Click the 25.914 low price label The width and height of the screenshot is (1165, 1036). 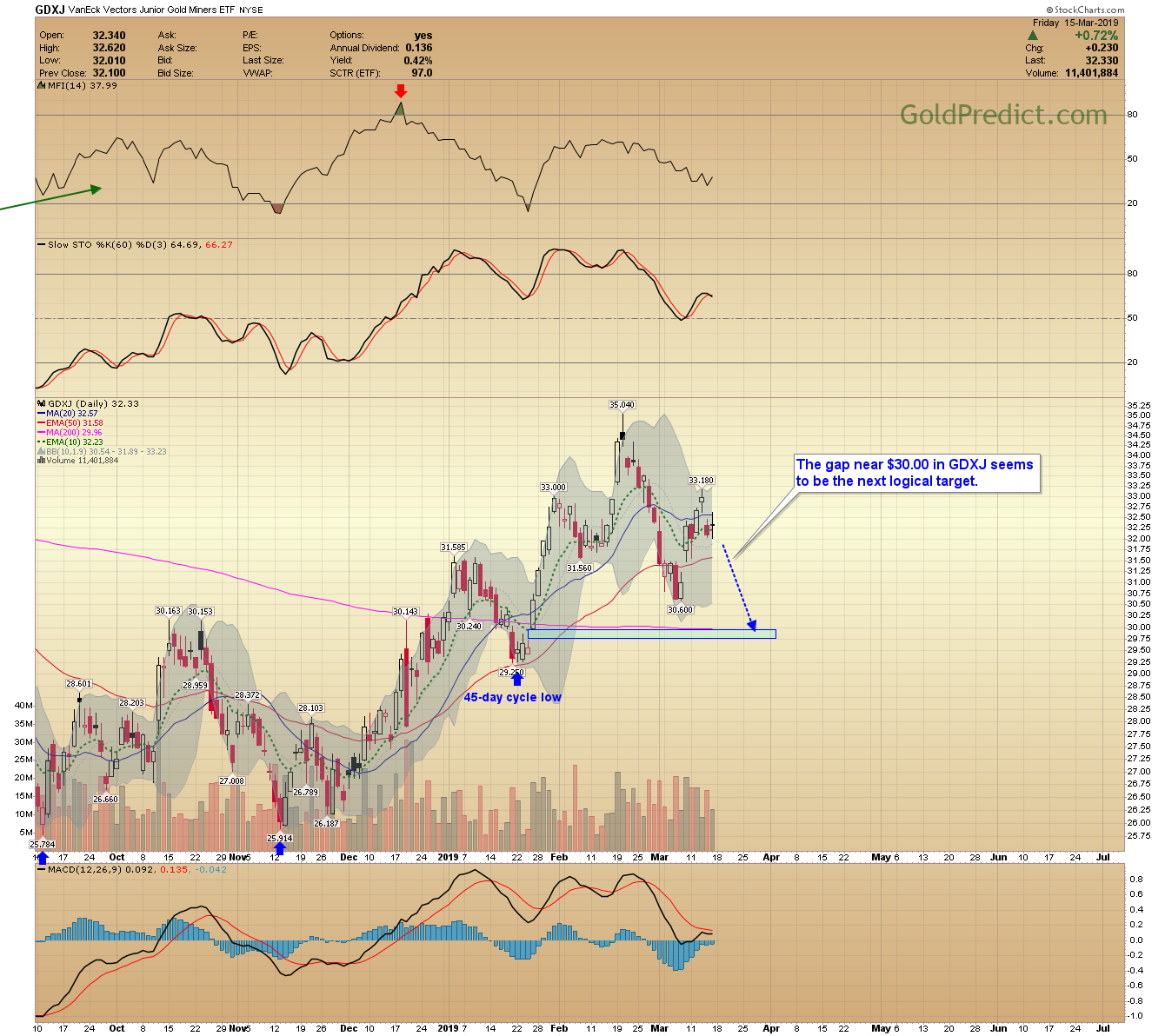[x=279, y=839]
